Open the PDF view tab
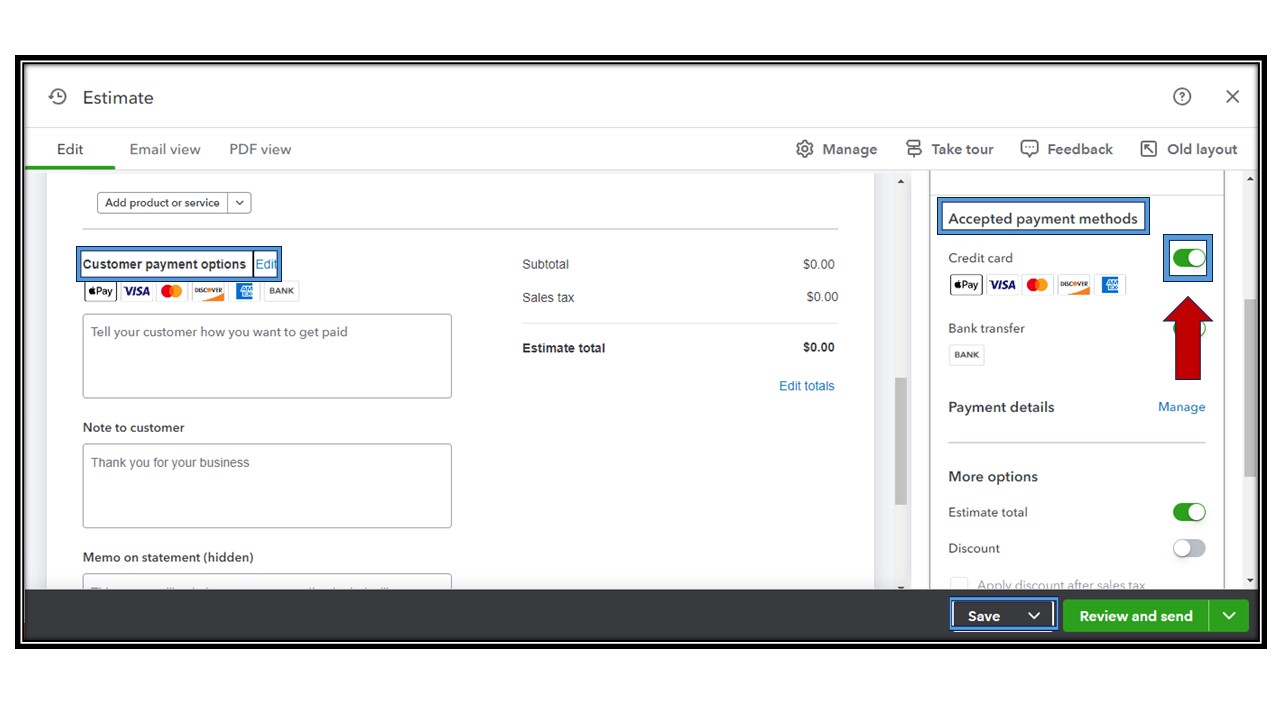The width and height of the screenshot is (1280, 720). [260, 149]
